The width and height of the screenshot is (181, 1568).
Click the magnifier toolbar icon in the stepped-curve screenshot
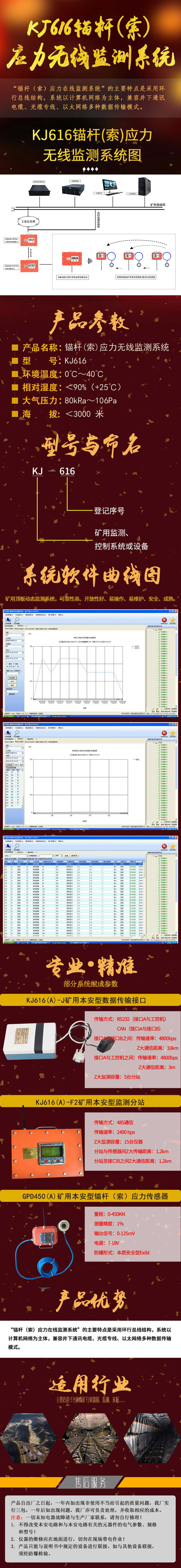point(17,620)
